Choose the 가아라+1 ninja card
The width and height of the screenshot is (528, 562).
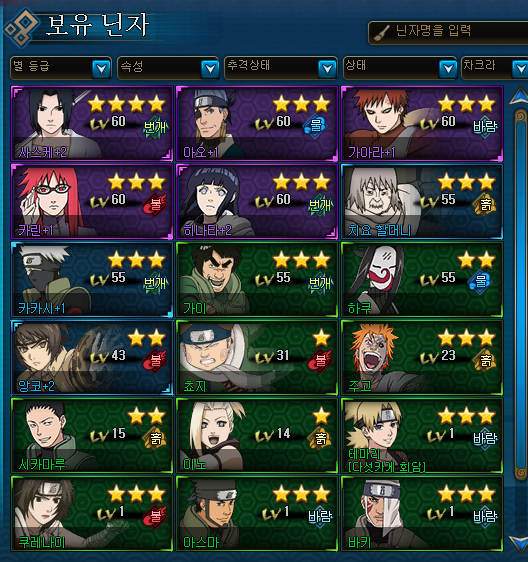pos(422,123)
